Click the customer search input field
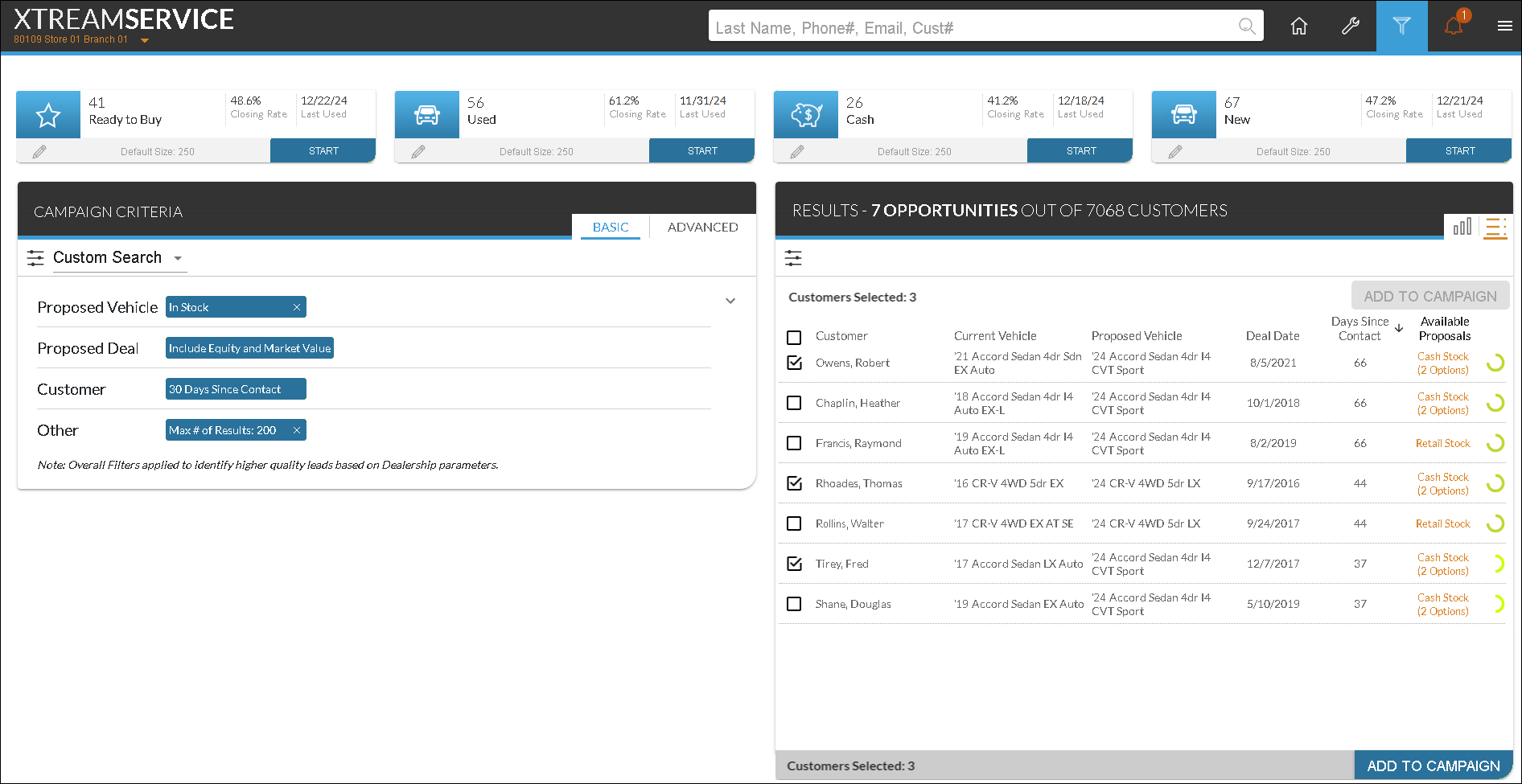Viewport: 1522px width, 784px height. [x=973, y=27]
